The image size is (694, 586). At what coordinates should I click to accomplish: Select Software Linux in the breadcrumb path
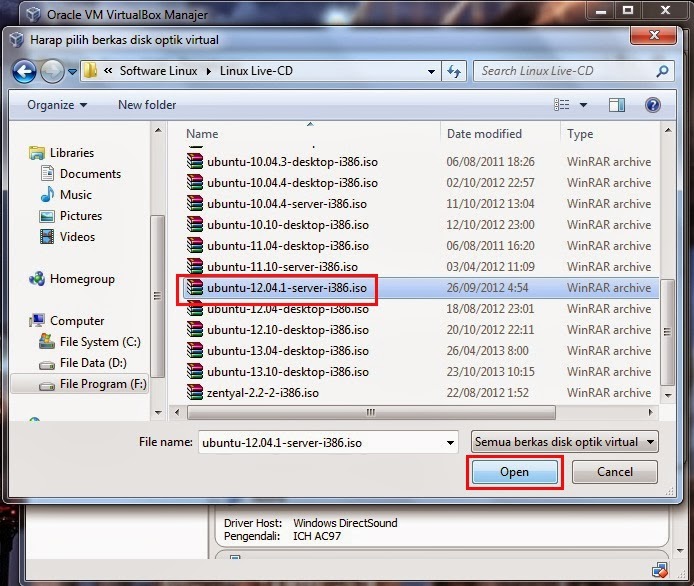[x=158, y=71]
